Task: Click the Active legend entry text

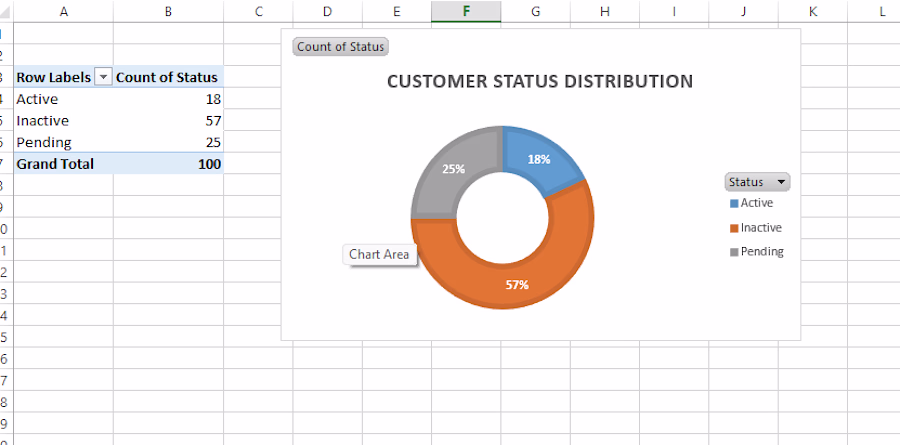Action: [x=757, y=203]
